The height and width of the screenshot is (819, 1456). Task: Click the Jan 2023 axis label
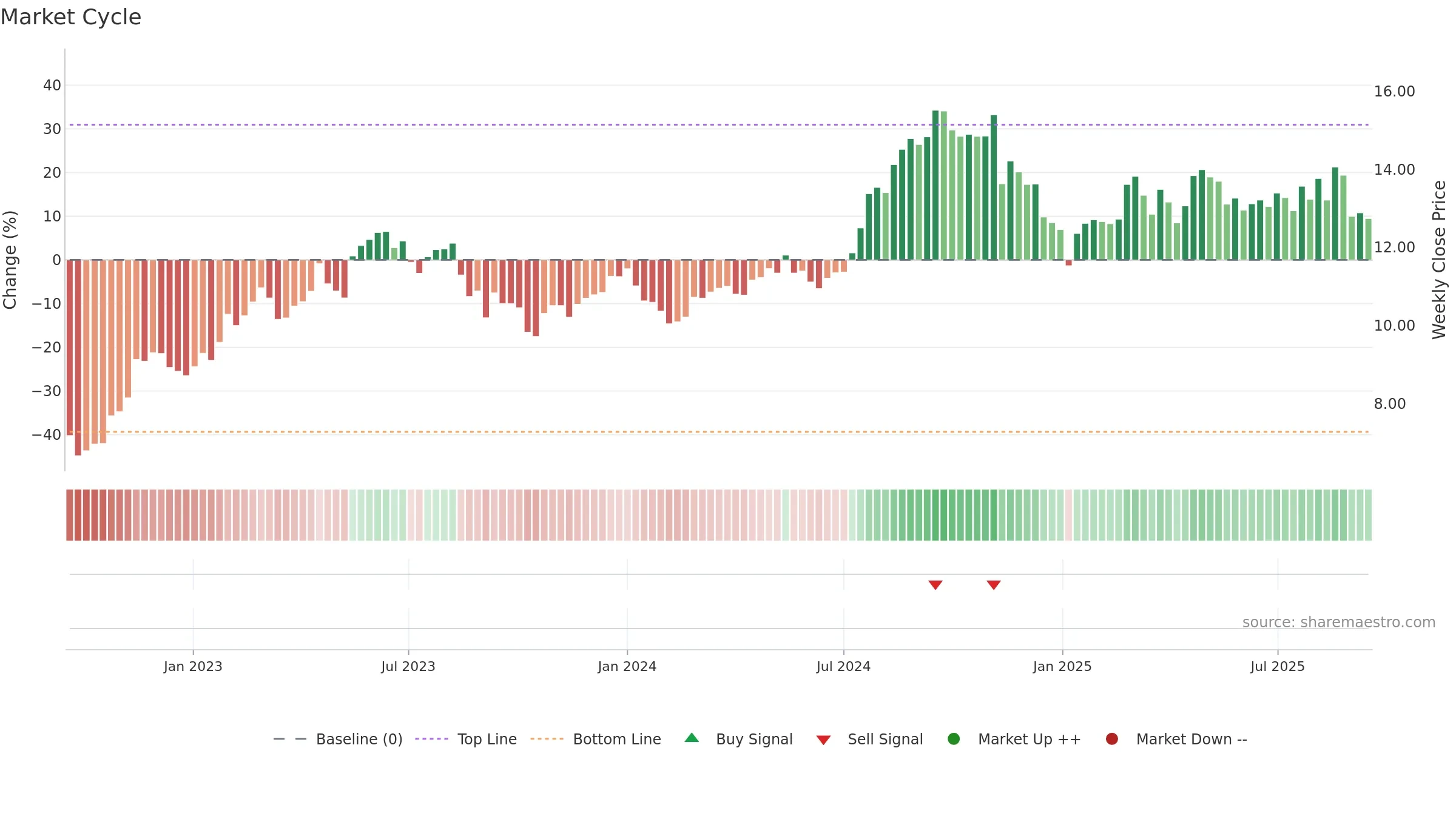[x=193, y=667]
